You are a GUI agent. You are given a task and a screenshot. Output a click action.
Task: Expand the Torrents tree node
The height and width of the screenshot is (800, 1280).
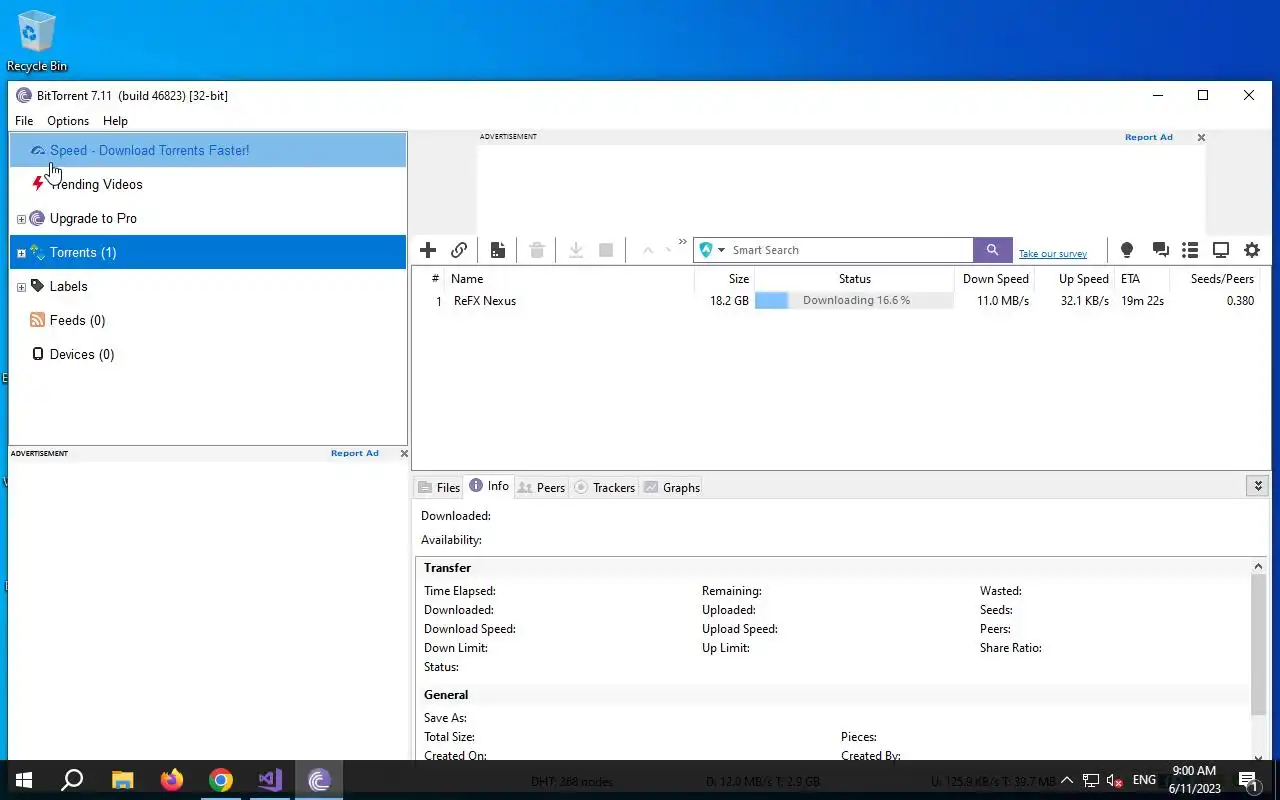[21, 253]
